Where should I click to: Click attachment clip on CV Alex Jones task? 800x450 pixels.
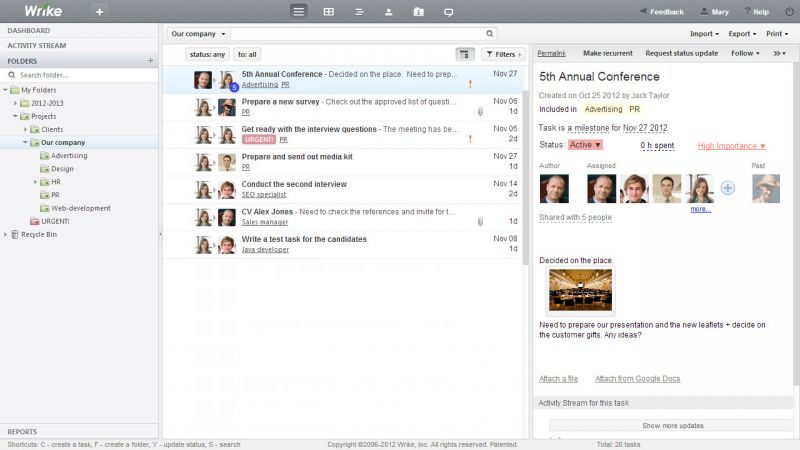pos(480,221)
